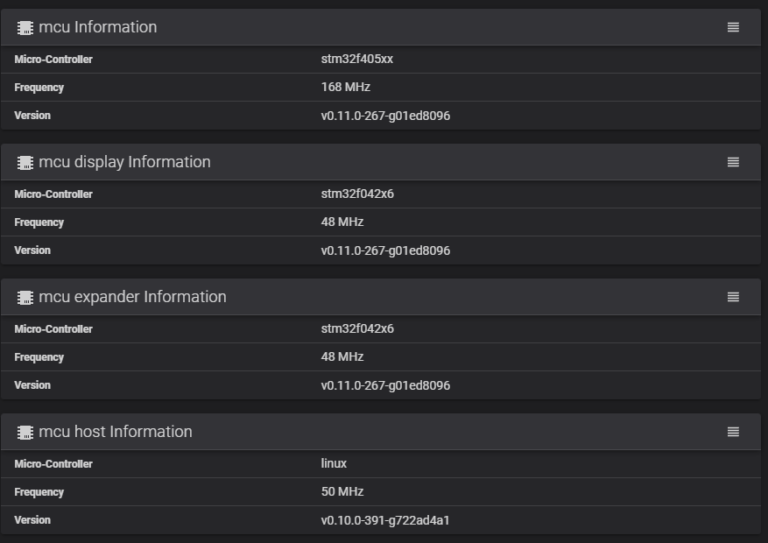Viewport: 768px width, 543px height.
Task: Open the hamburger menu on mcu expander panel
Action: tap(733, 297)
